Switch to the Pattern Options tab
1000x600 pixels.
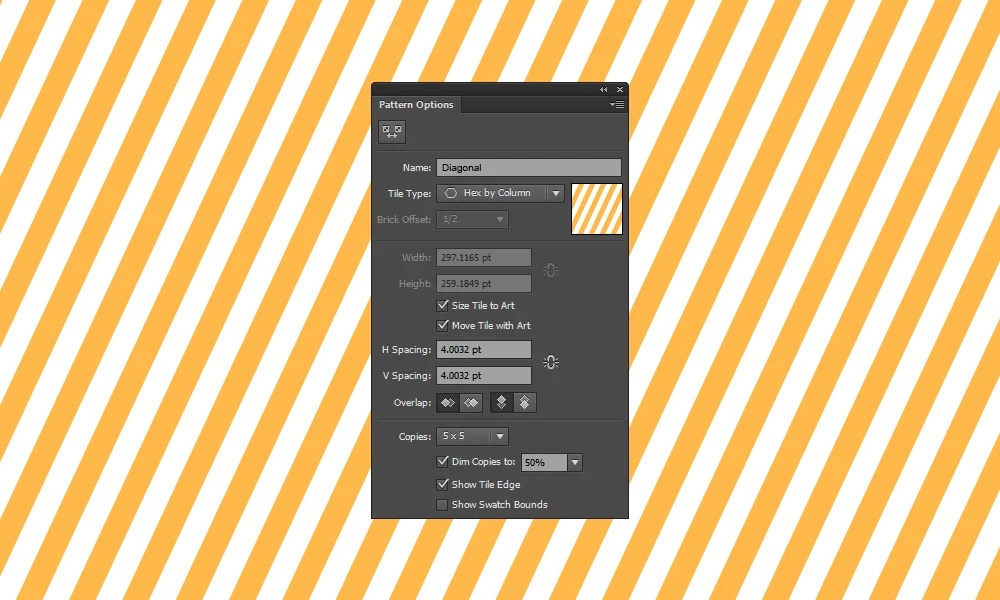tap(416, 105)
